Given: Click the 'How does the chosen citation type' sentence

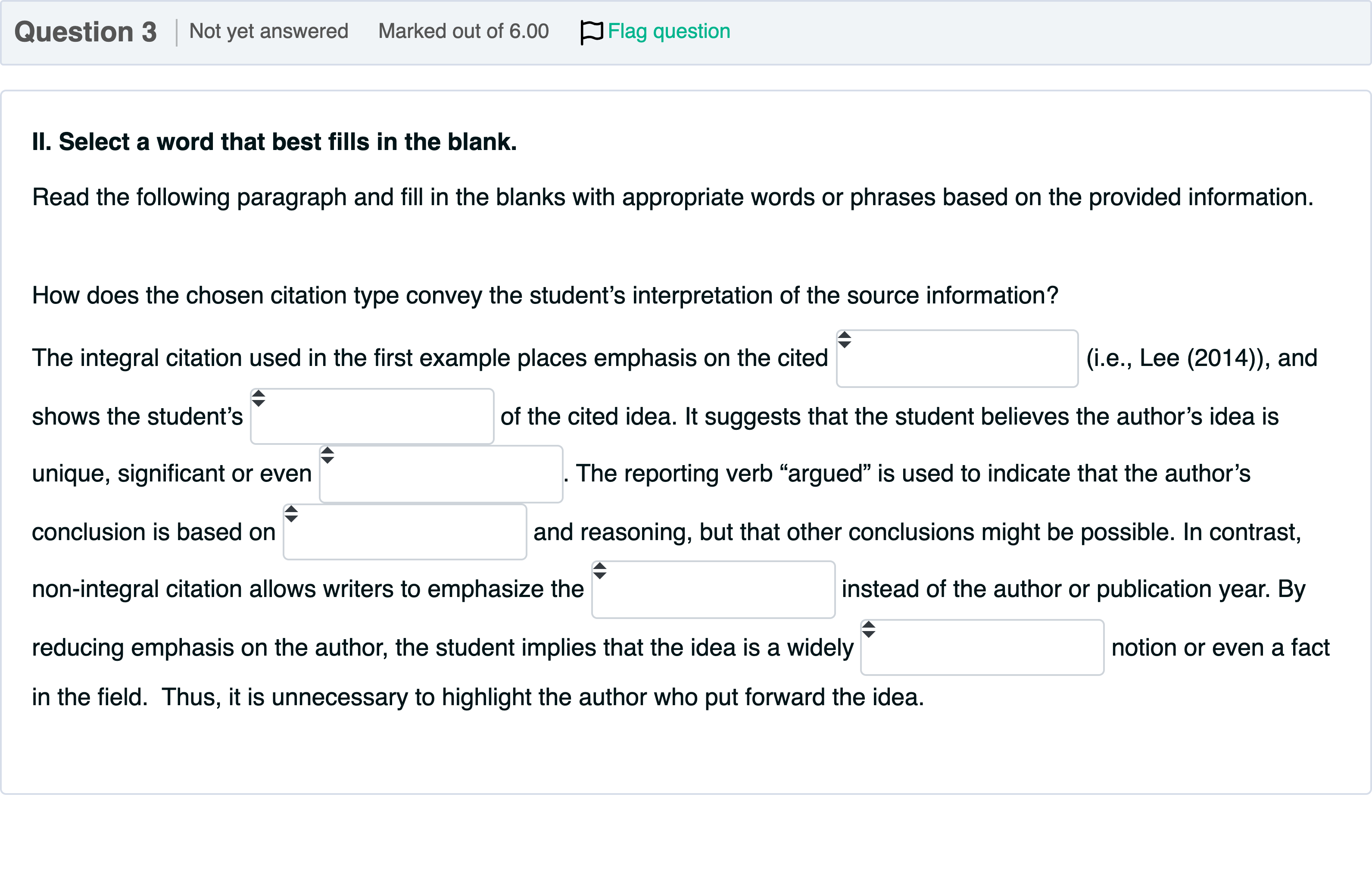Looking at the screenshot, I should click(x=545, y=296).
